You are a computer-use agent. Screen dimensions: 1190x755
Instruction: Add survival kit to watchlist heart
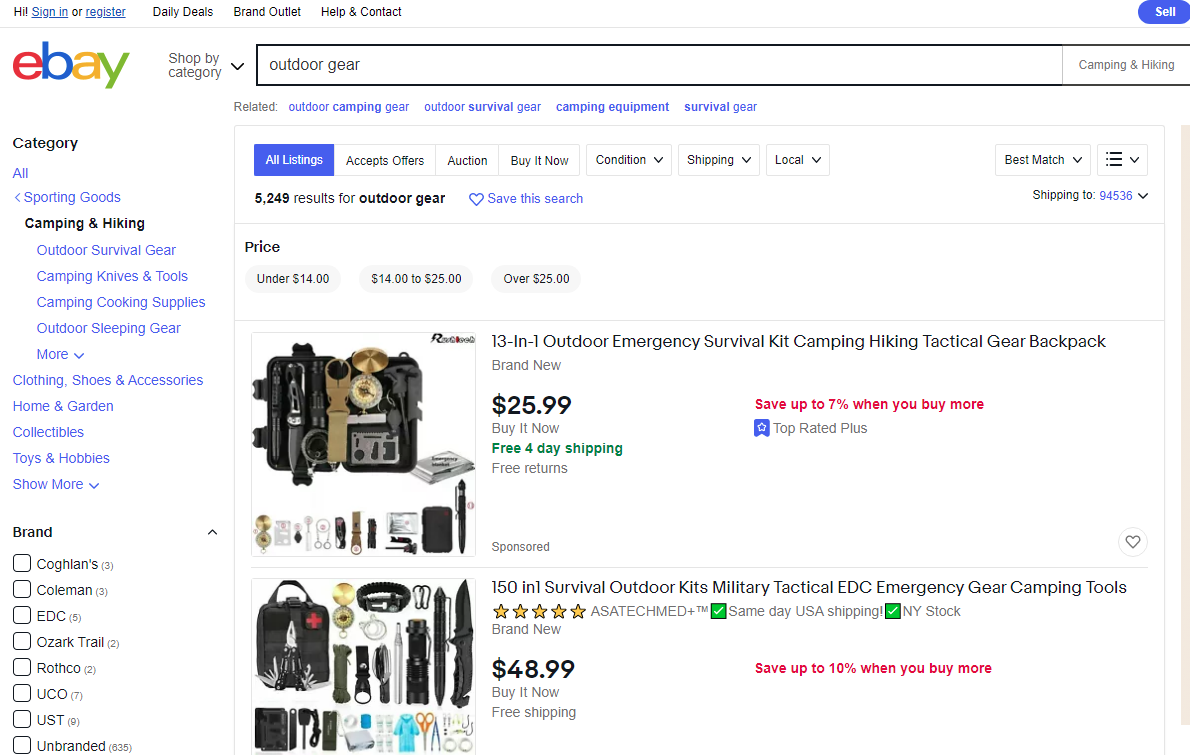click(1132, 542)
